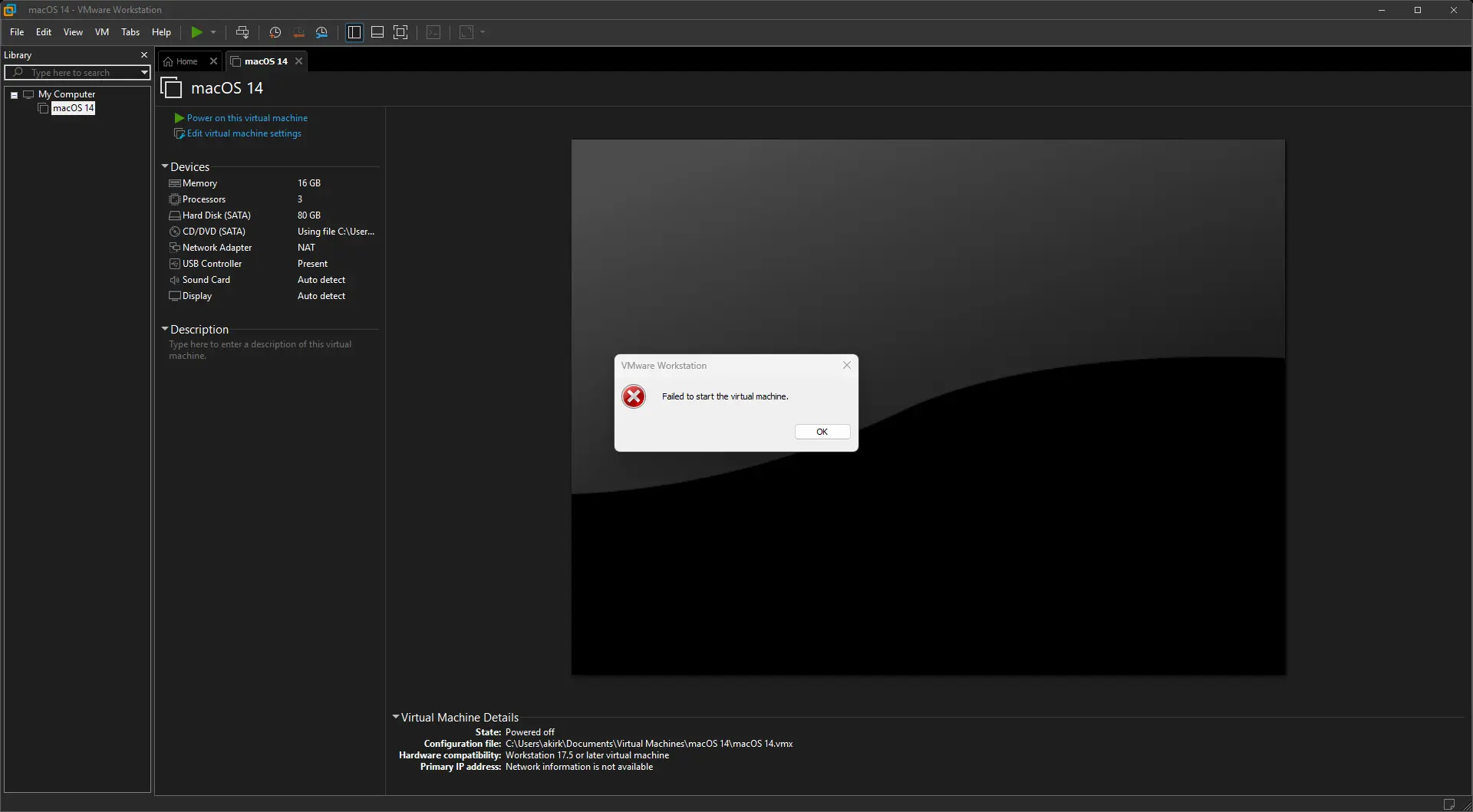Screen dimensions: 1473x812
Task: Click the Network Adapter device icon
Action: point(175,248)
